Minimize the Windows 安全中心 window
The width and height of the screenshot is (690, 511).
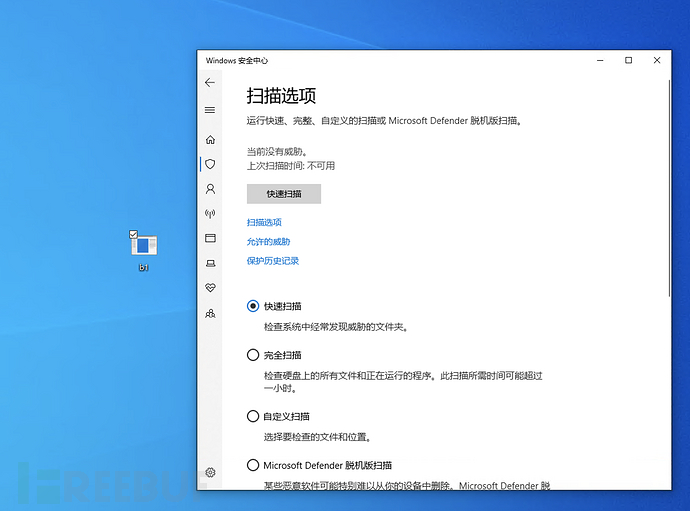pyautogui.click(x=600, y=60)
